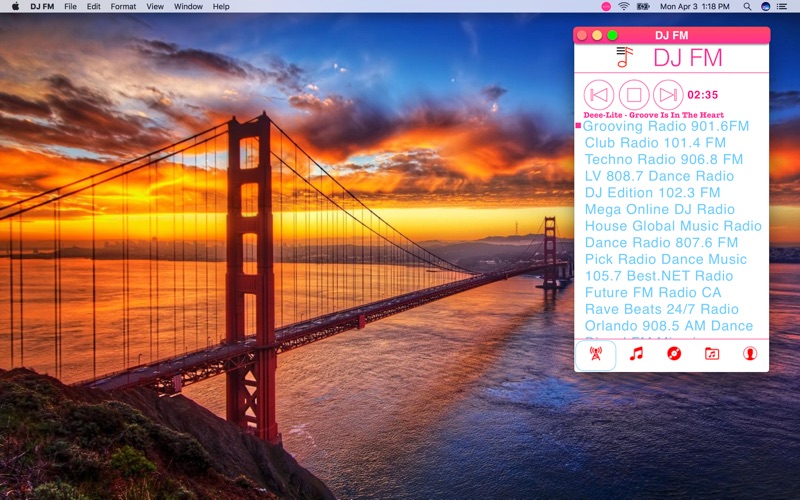This screenshot has height=500, width=800.
Task: Click the pink circle menu bar icon
Action: (x=606, y=7)
